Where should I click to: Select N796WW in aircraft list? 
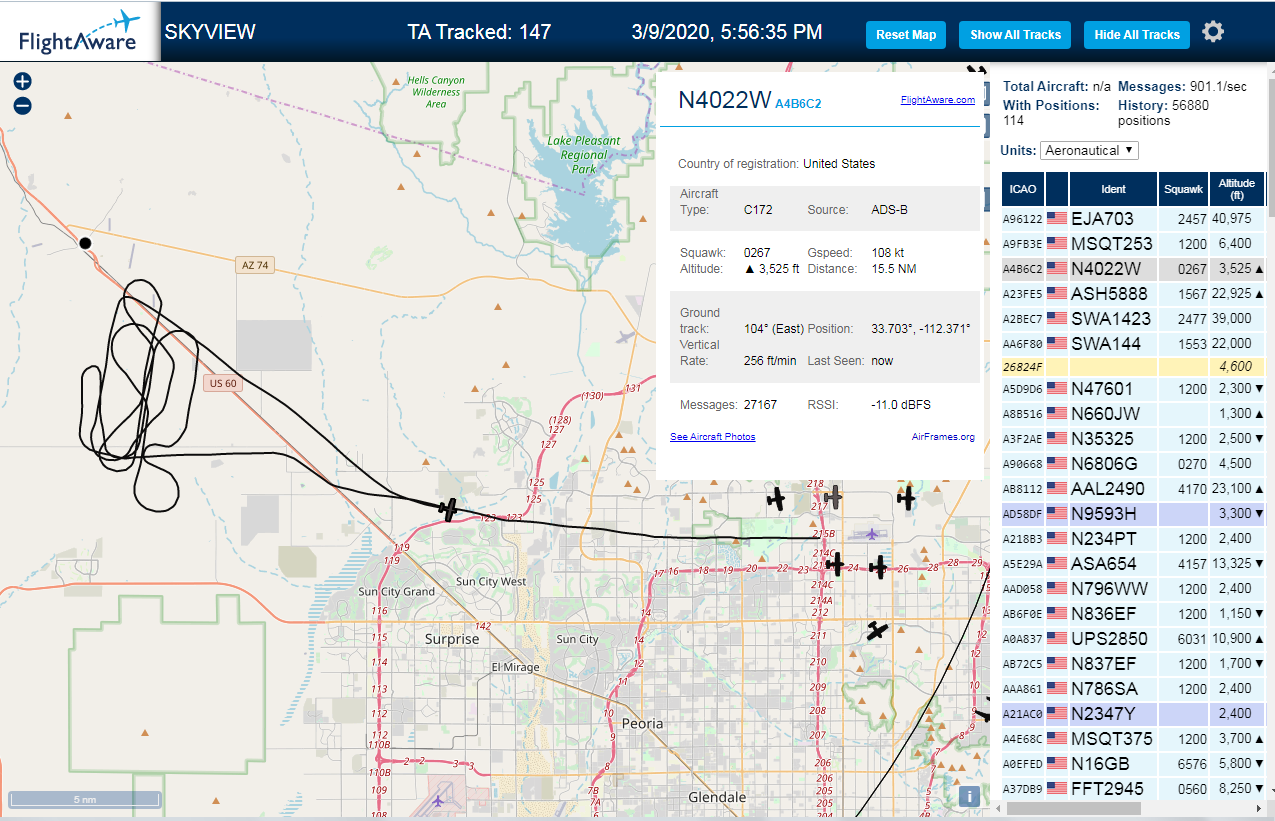point(1134,588)
